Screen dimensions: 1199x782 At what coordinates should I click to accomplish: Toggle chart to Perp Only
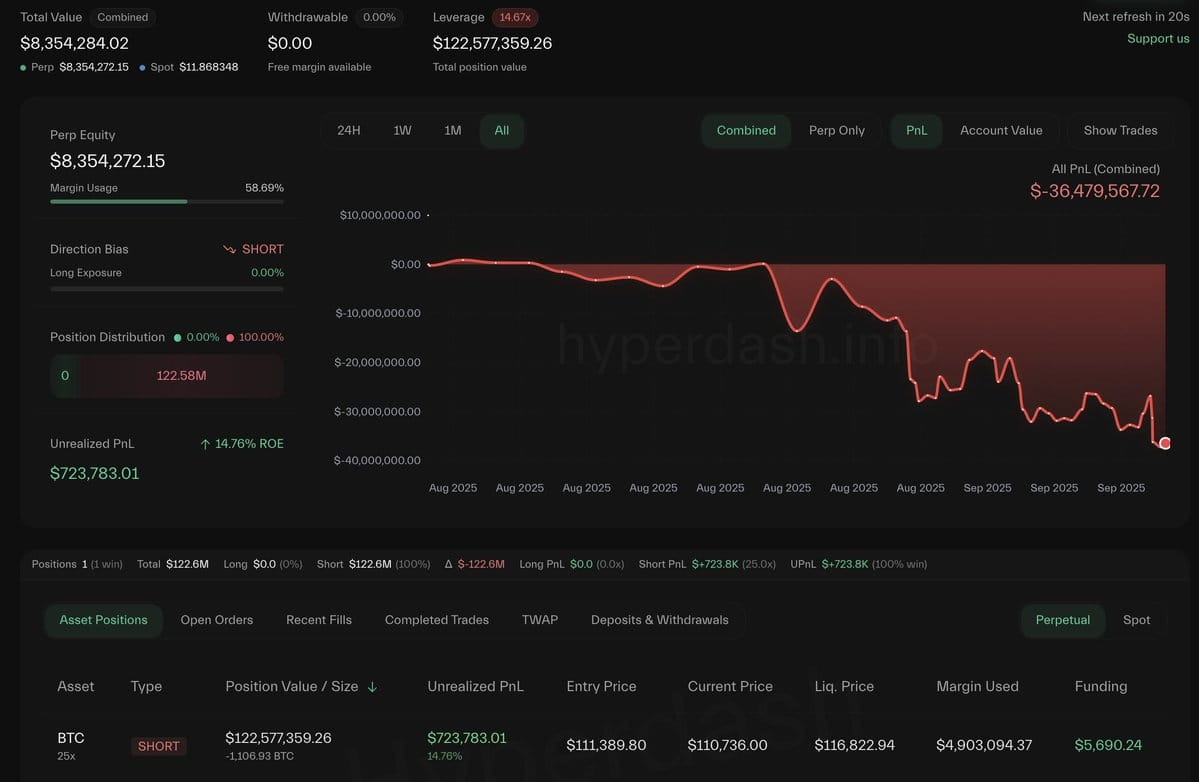[x=837, y=131]
